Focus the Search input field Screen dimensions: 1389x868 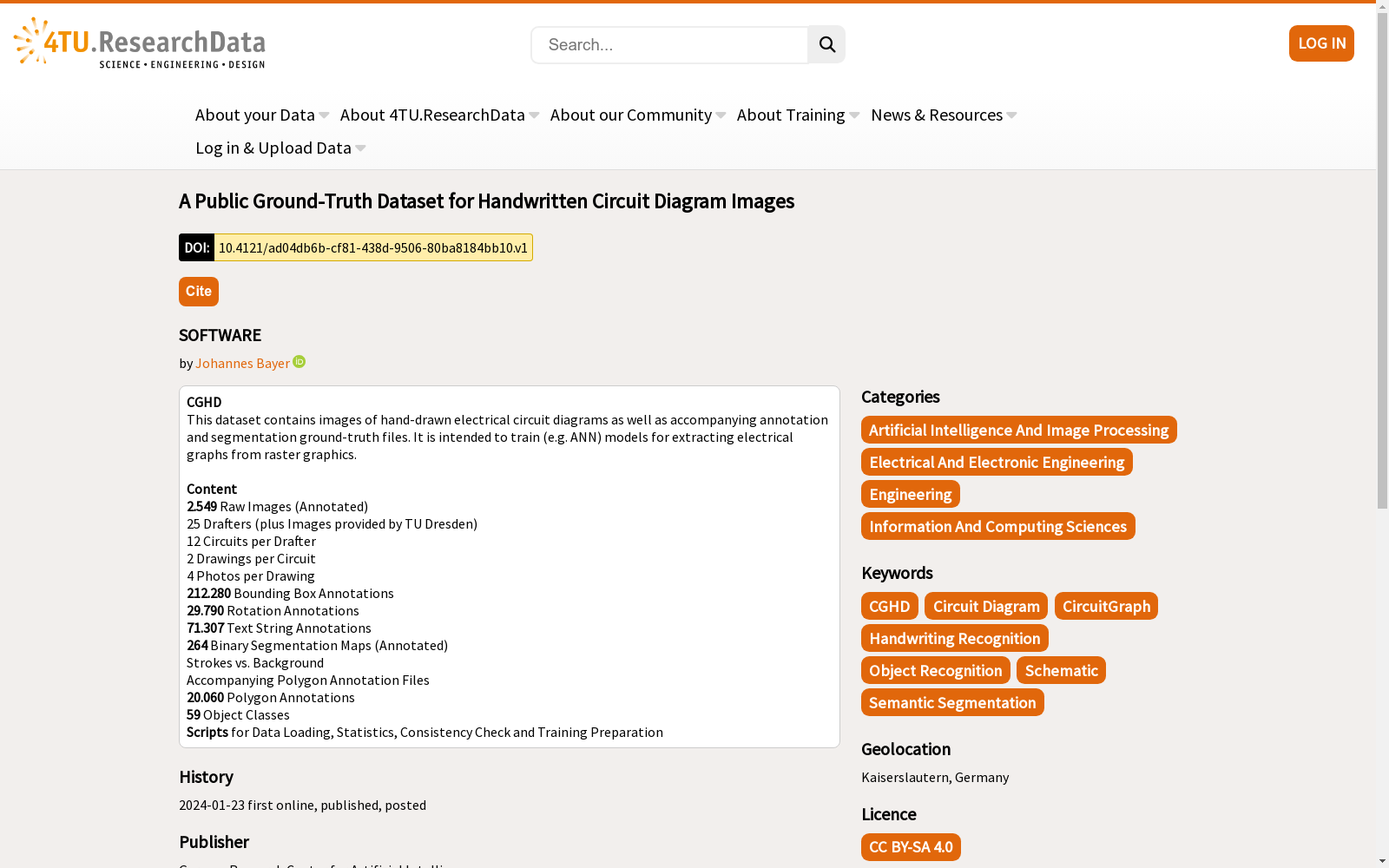click(x=669, y=44)
